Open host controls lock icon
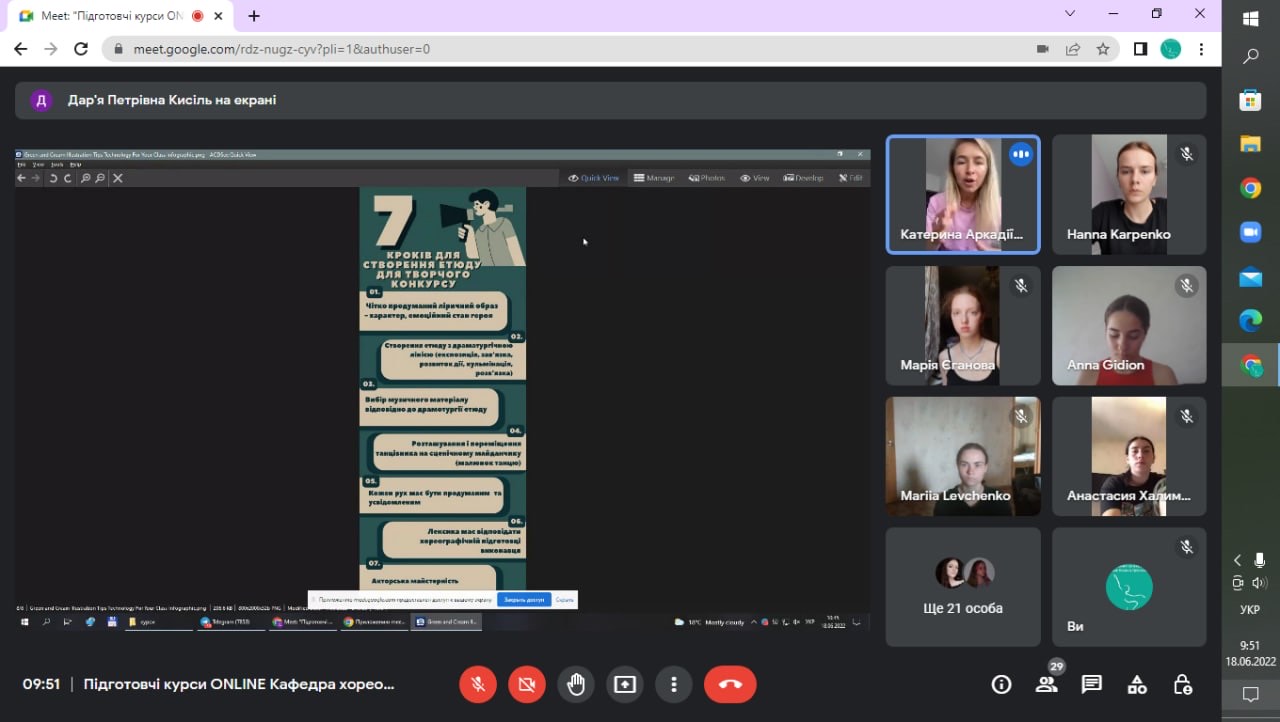The height and width of the screenshot is (722, 1280). click(1183, 685)
